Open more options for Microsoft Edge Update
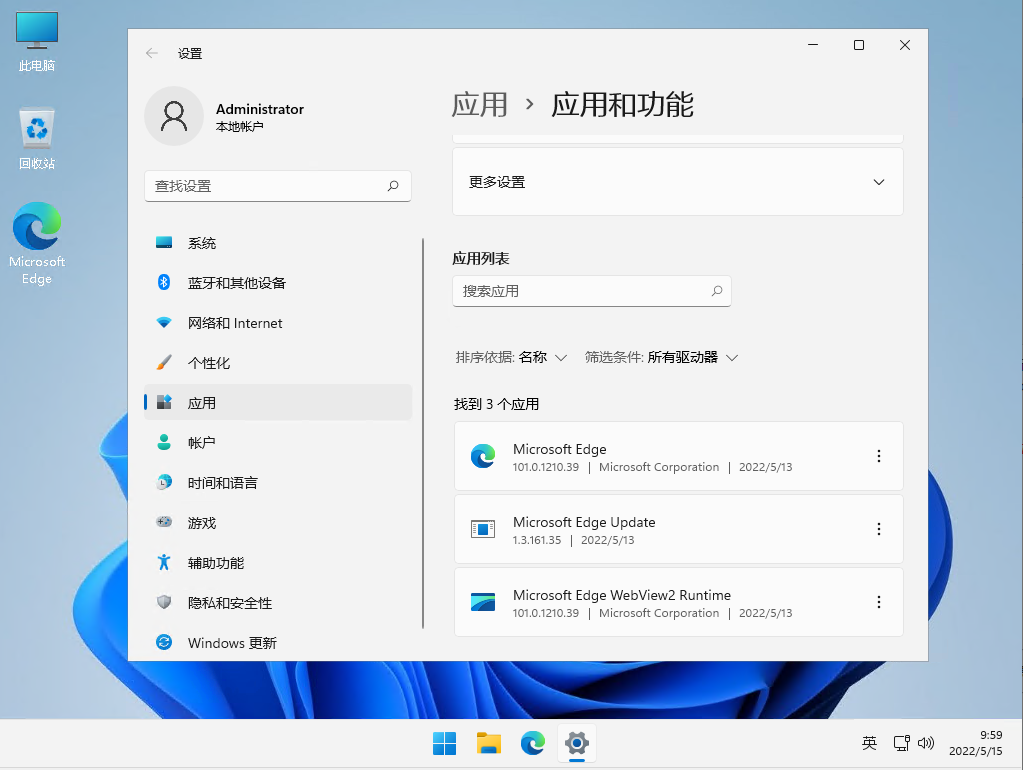 tap(879, 529)
